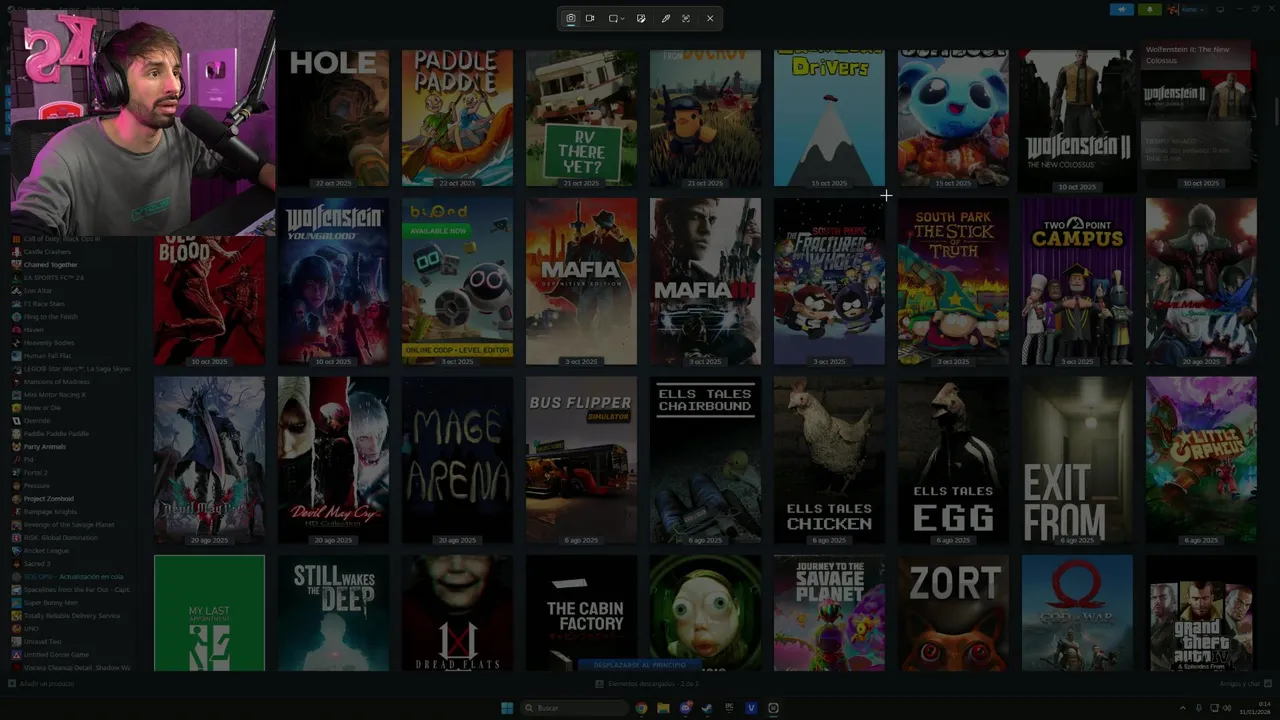Viewport: 1280px width, 720px height.
Task: Click the Party Animals sidebar icon
Action: 16,447
